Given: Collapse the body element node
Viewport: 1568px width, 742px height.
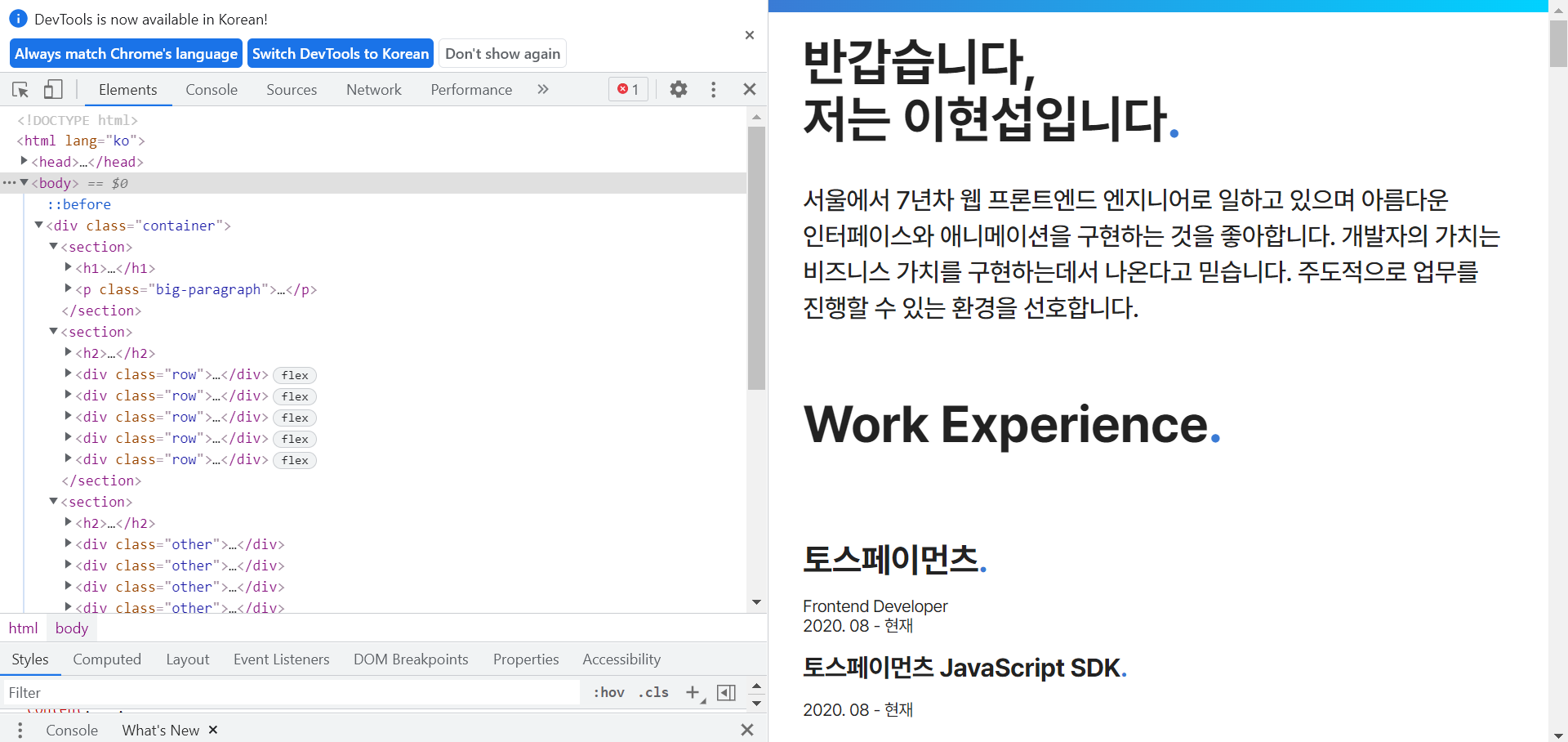Looking at the screenshot, I should 24,182.
